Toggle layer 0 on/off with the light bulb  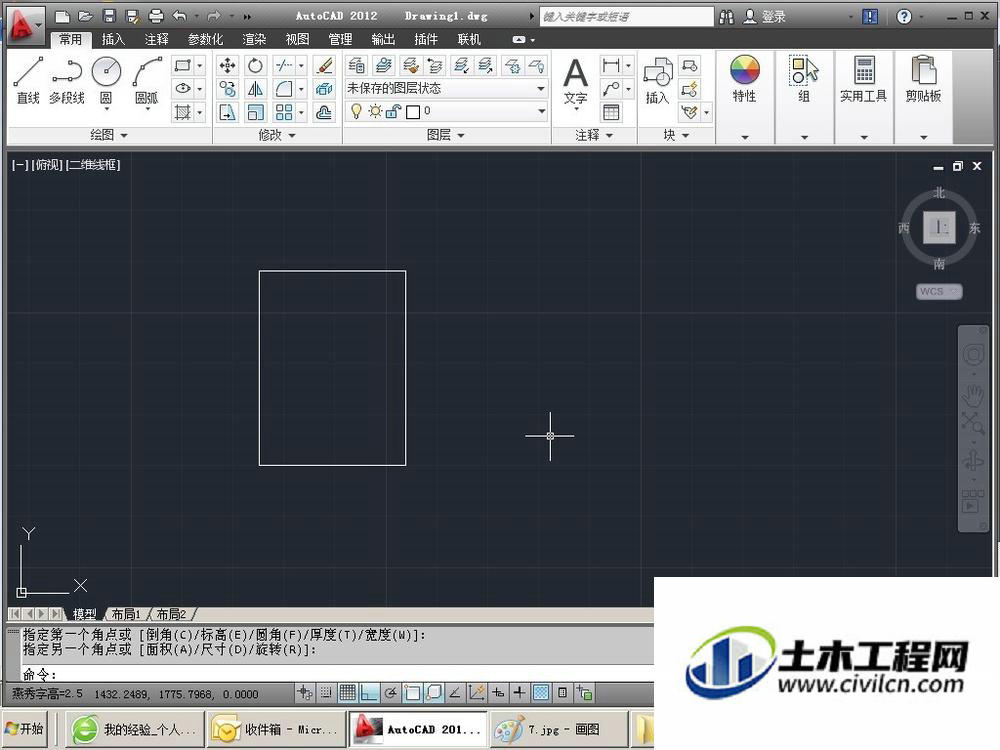tap(357, 112)
